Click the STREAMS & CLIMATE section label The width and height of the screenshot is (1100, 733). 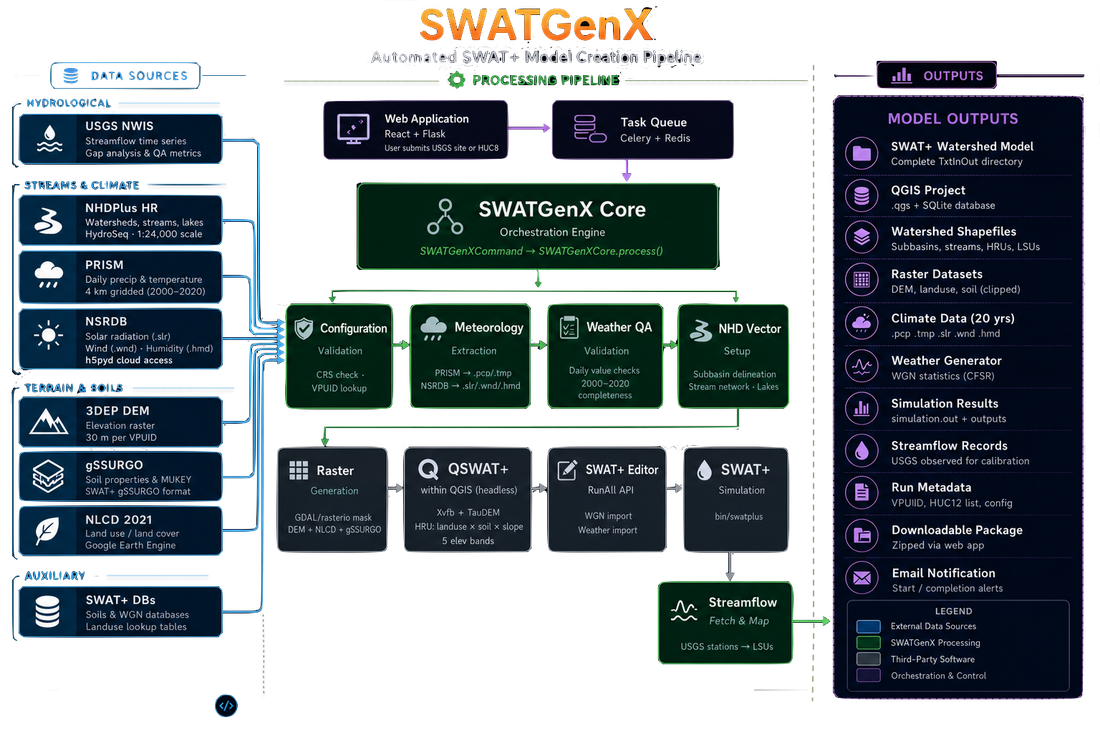click(82, 185)
